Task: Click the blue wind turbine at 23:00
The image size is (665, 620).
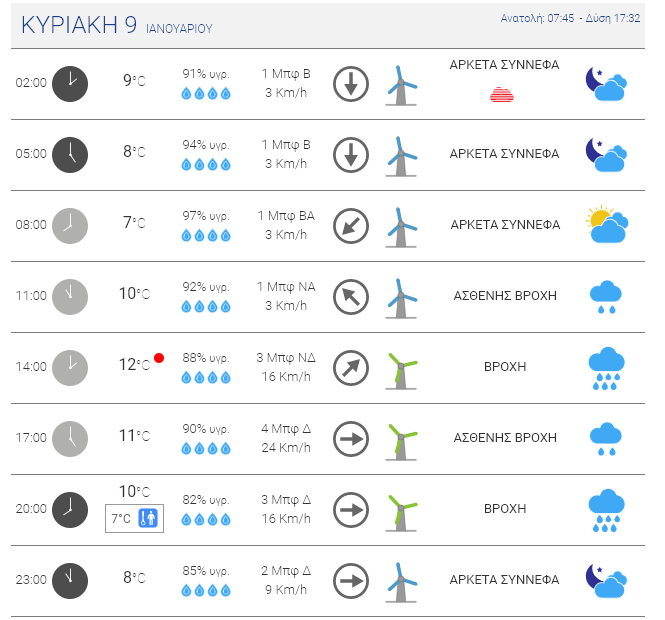Action: pos(401,582)
